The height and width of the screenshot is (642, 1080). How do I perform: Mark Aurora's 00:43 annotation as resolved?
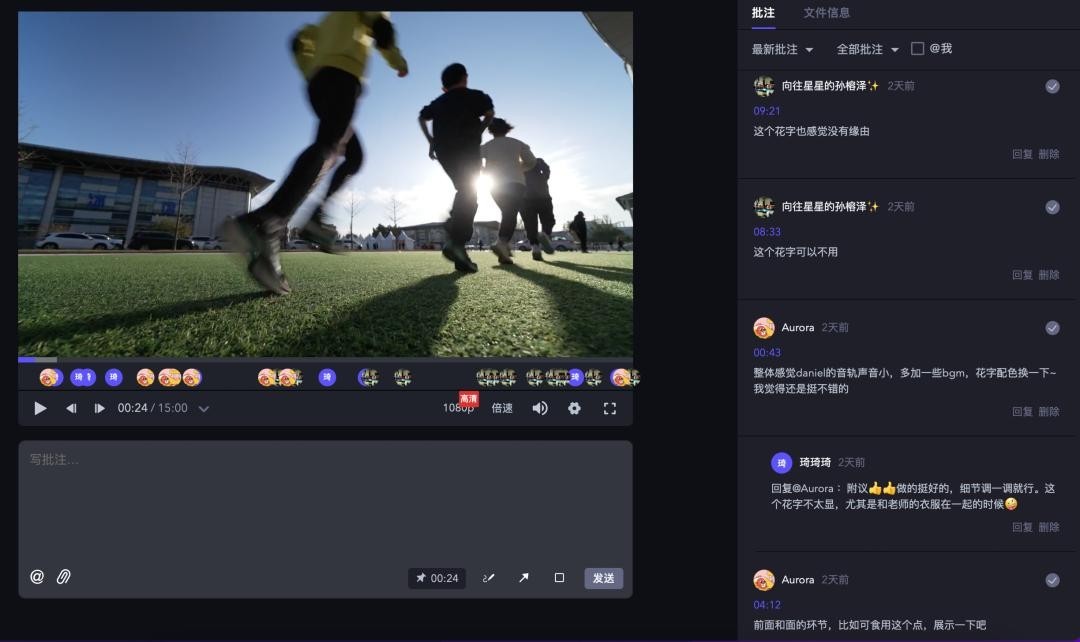(1052, 328)
